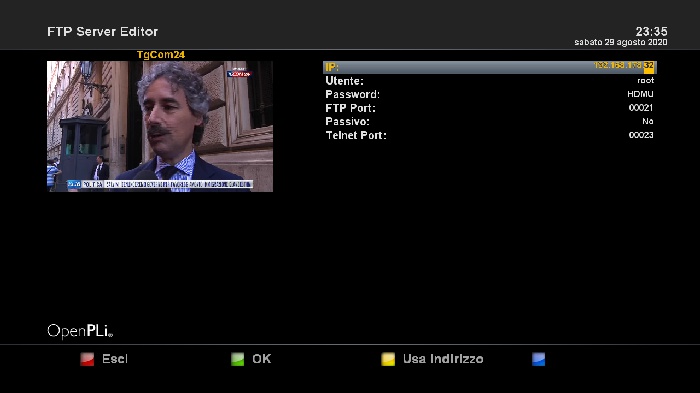Viewport: 700px width, 393px height.
Task: Edit the 00021 FTP port value
Action: point(641,108)
